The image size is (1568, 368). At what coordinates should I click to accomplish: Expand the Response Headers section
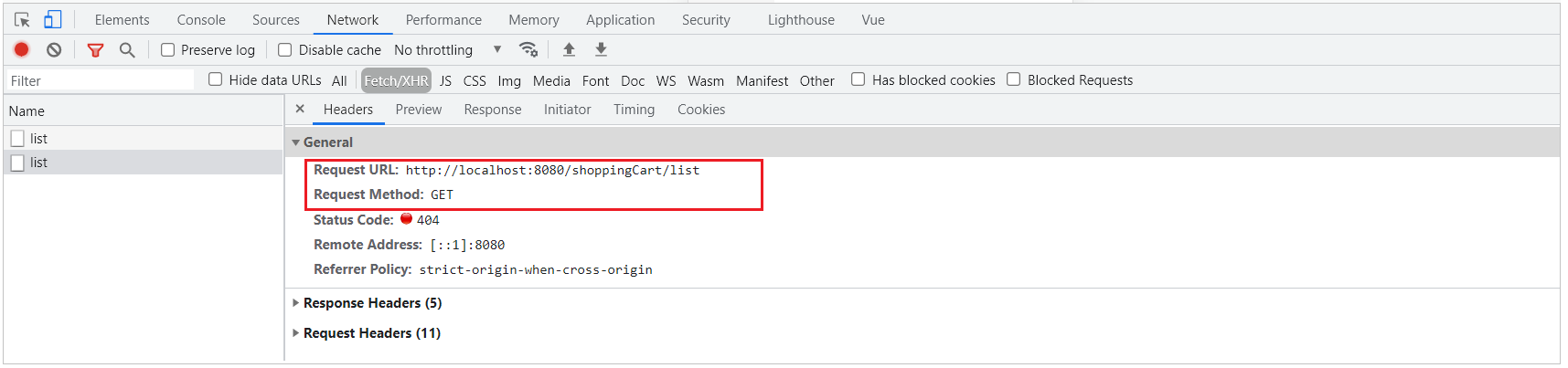[372, 303]
